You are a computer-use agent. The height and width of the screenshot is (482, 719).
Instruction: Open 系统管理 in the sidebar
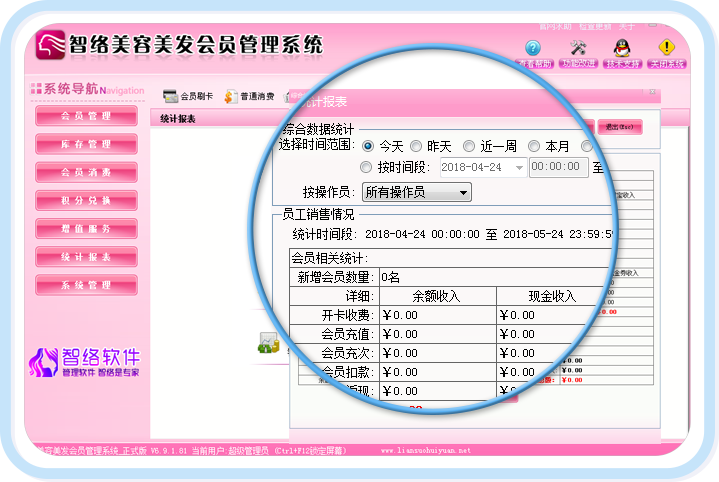(x=86, y=285)
